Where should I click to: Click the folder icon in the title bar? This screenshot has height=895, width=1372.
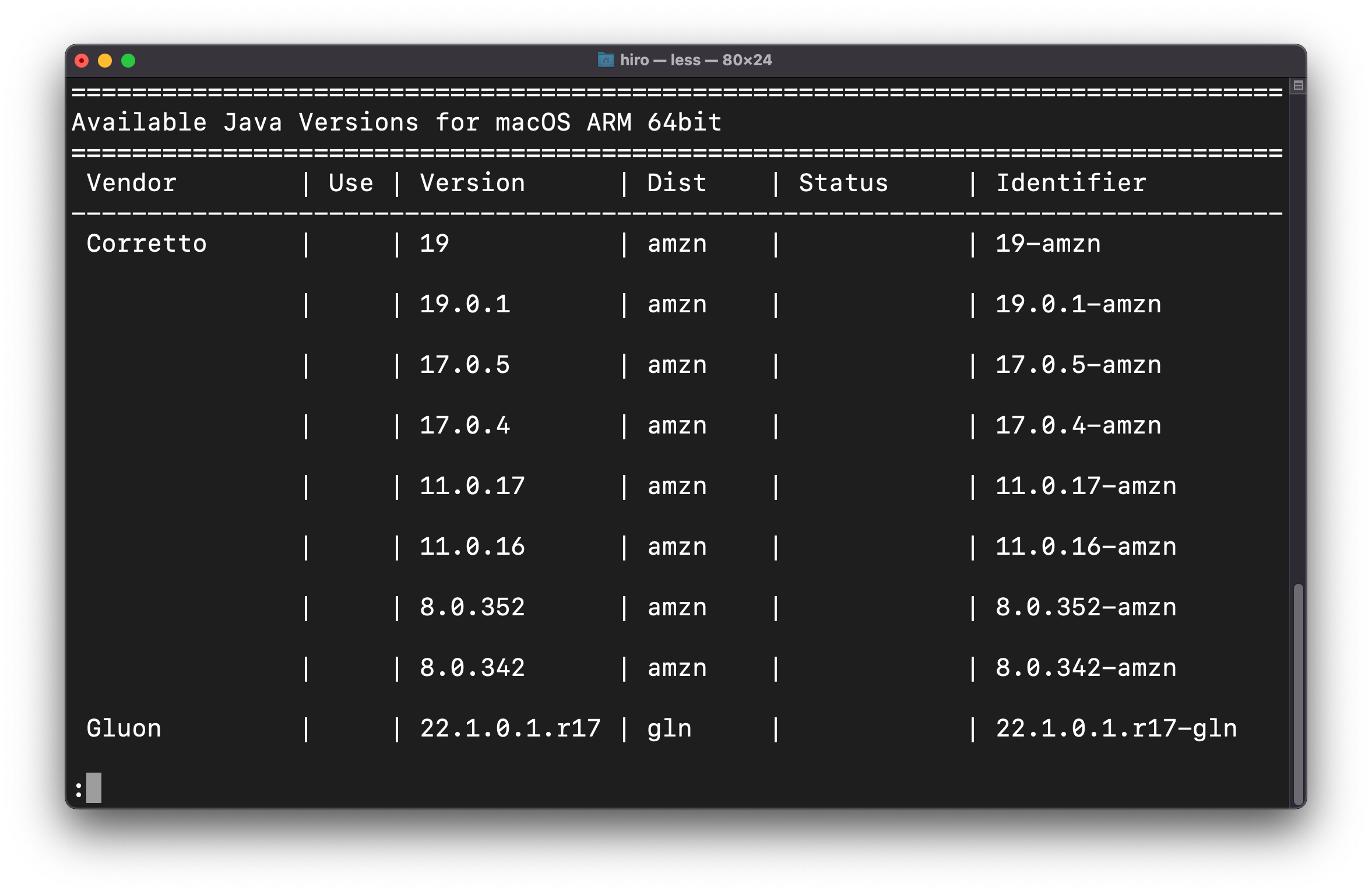pyautogui.click(x=606, y=60)
